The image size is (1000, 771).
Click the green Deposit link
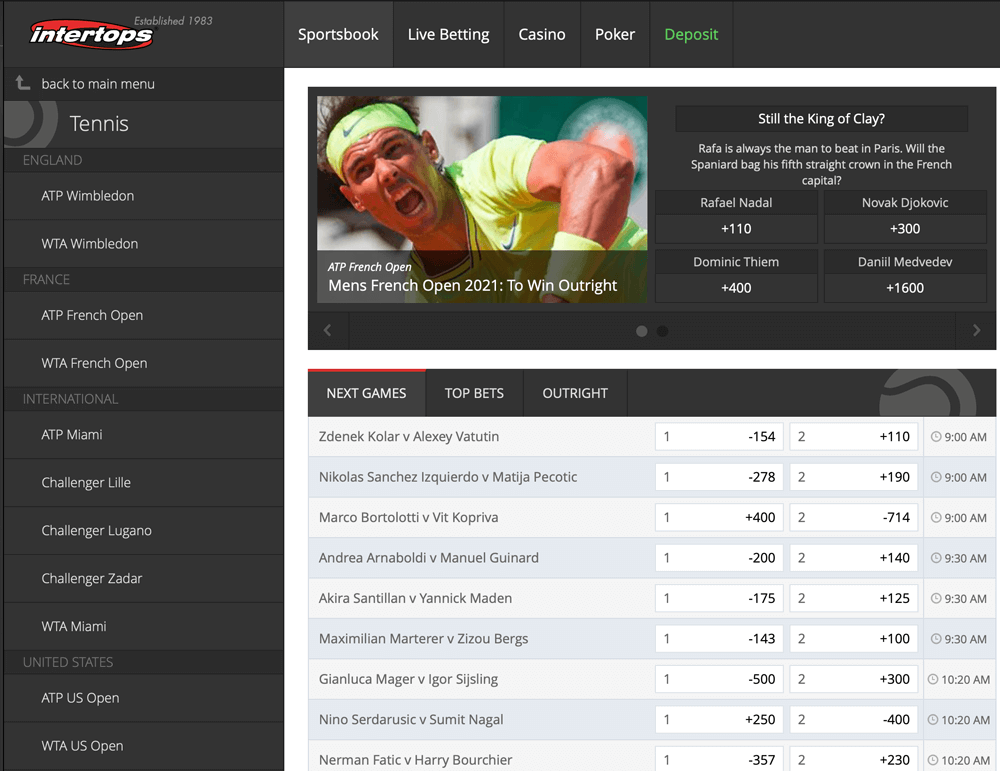(x=691, y=34)
